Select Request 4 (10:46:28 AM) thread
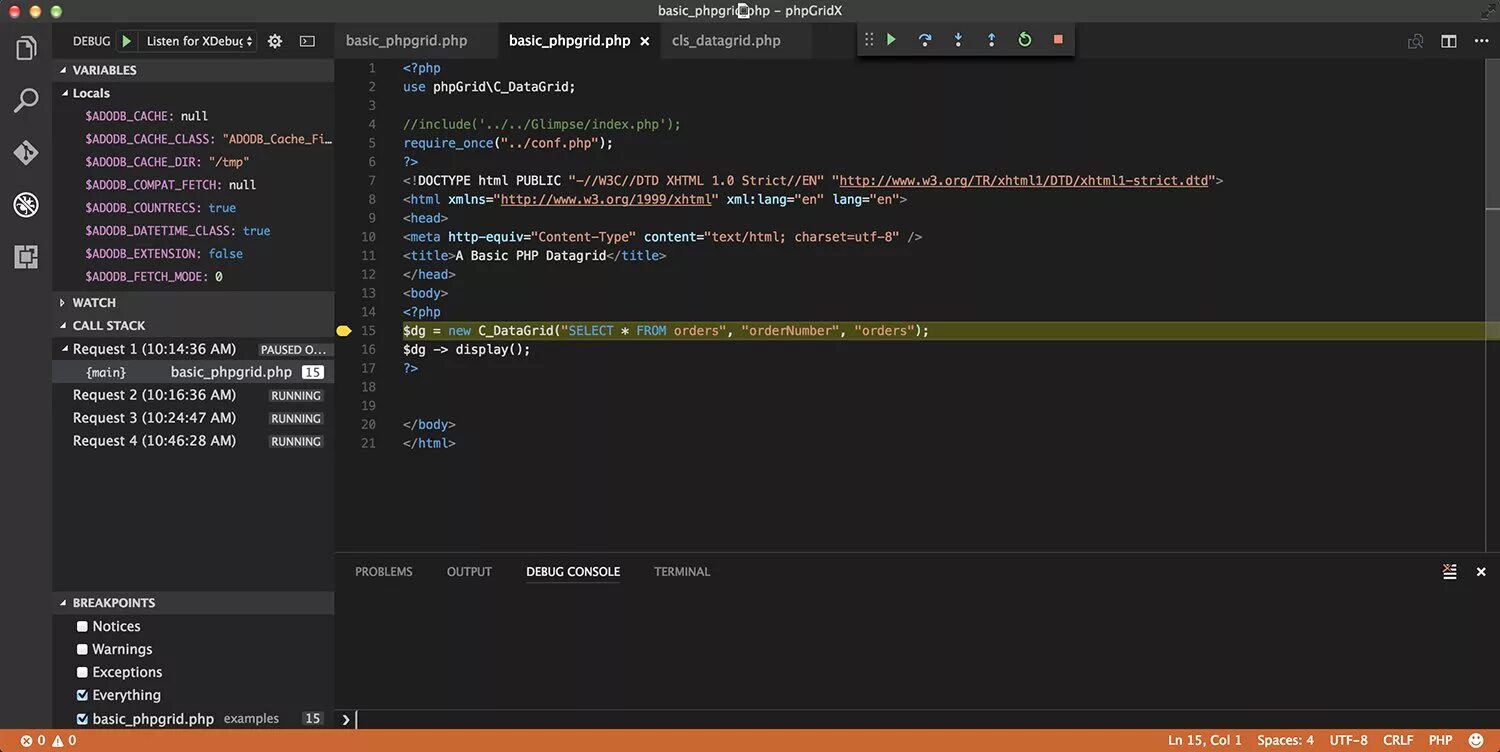 [193, 441]
